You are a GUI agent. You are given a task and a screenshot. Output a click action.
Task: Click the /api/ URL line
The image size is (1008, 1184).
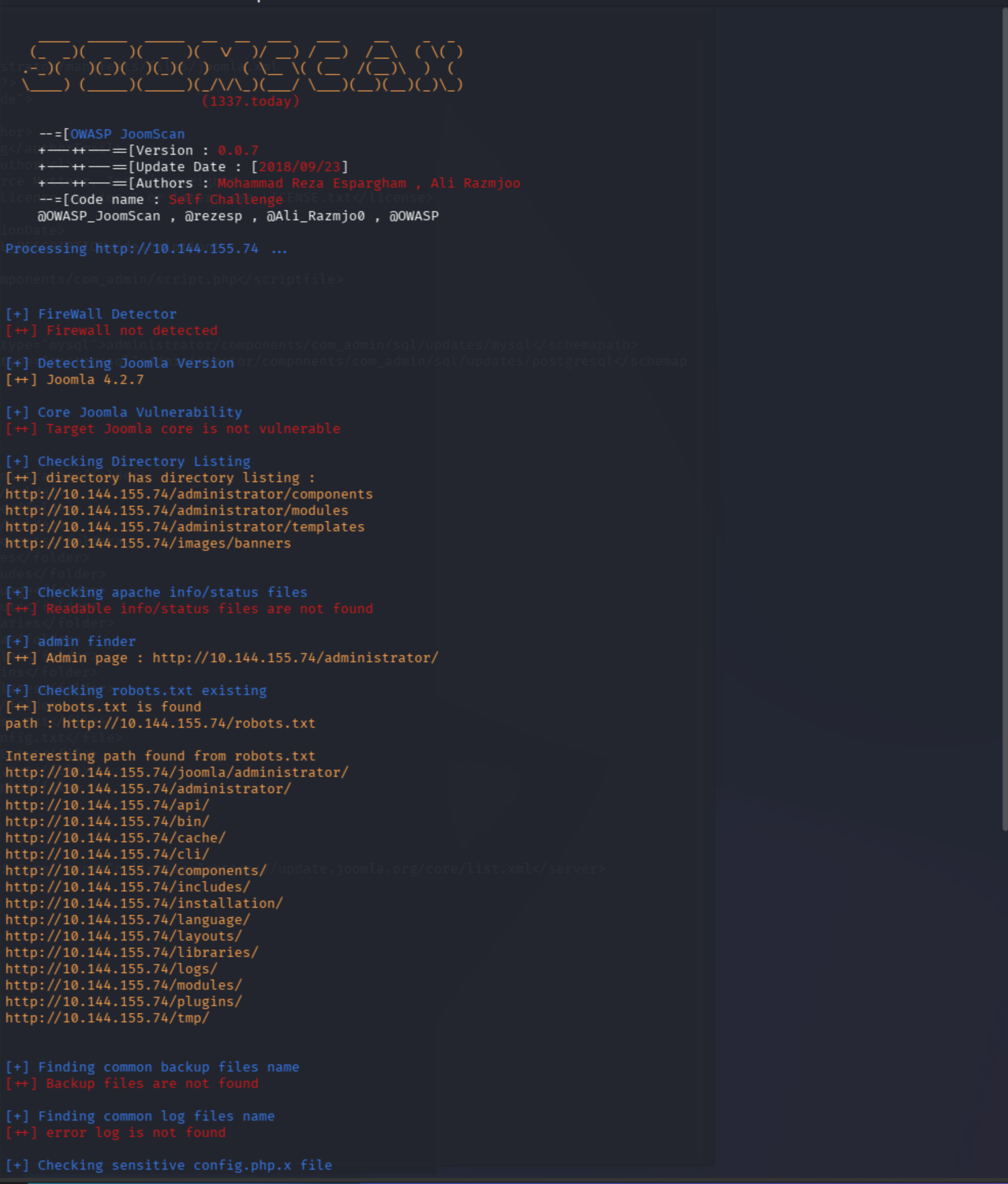[107, 805]
